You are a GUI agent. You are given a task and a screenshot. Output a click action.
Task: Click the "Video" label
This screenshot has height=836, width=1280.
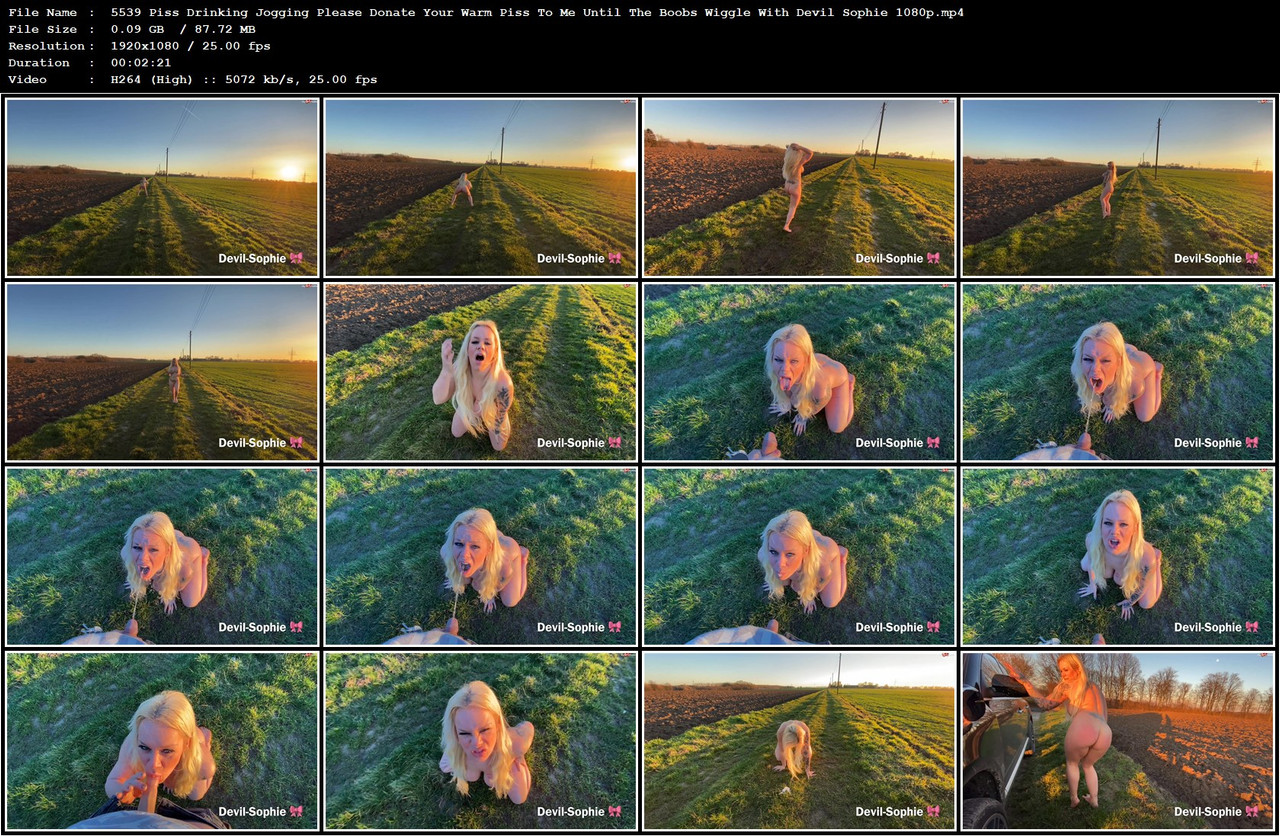point(27,79)
